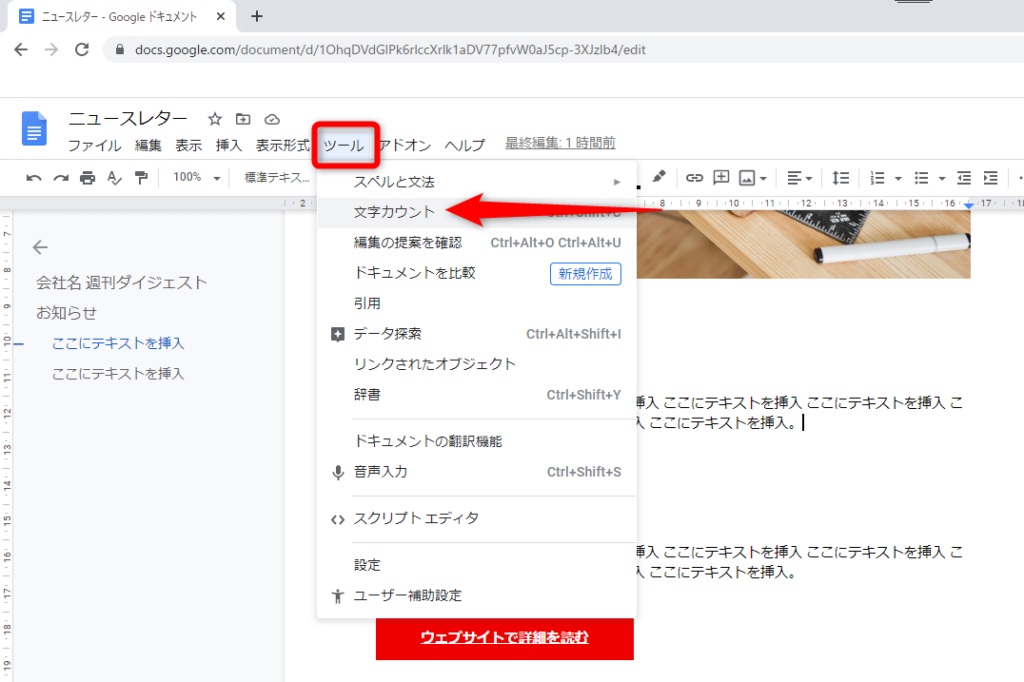Star the ニュースレター document

(x=215, y=119)
